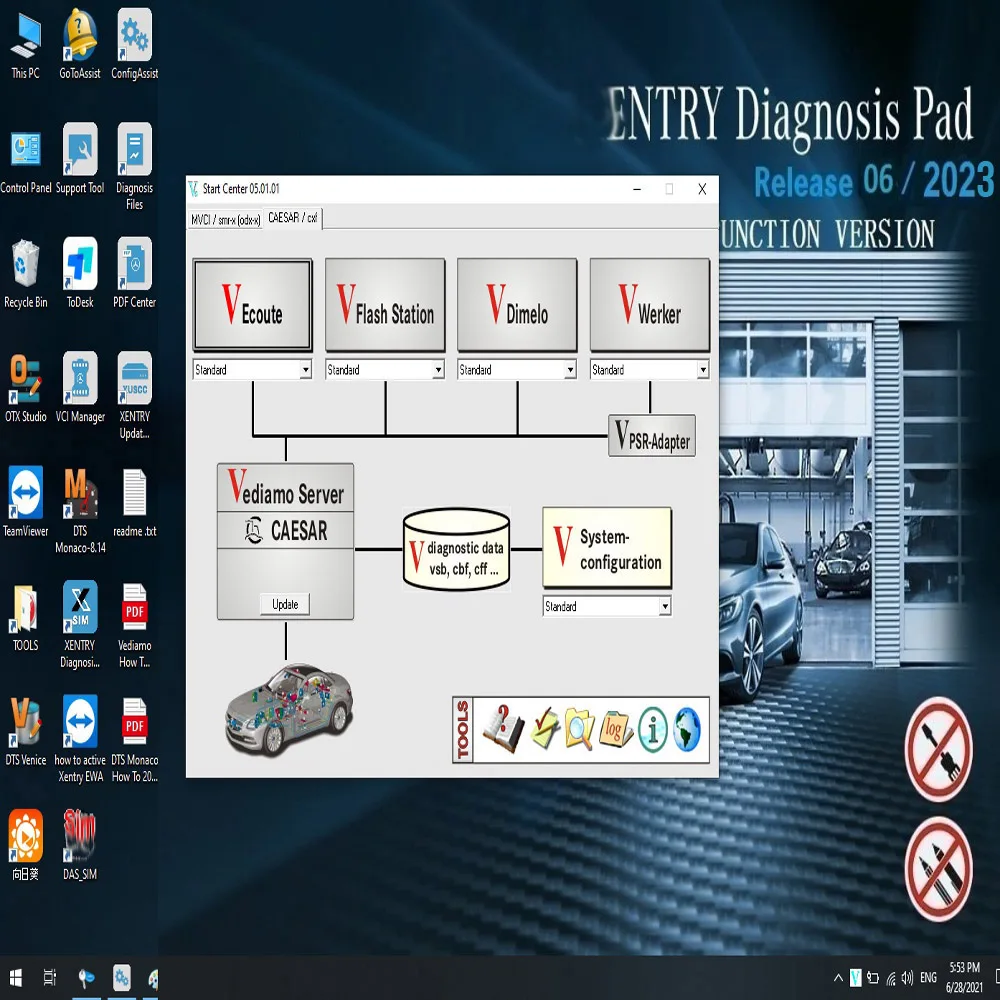Open XENTRY Update desktop icon

[x=135, y=395]
